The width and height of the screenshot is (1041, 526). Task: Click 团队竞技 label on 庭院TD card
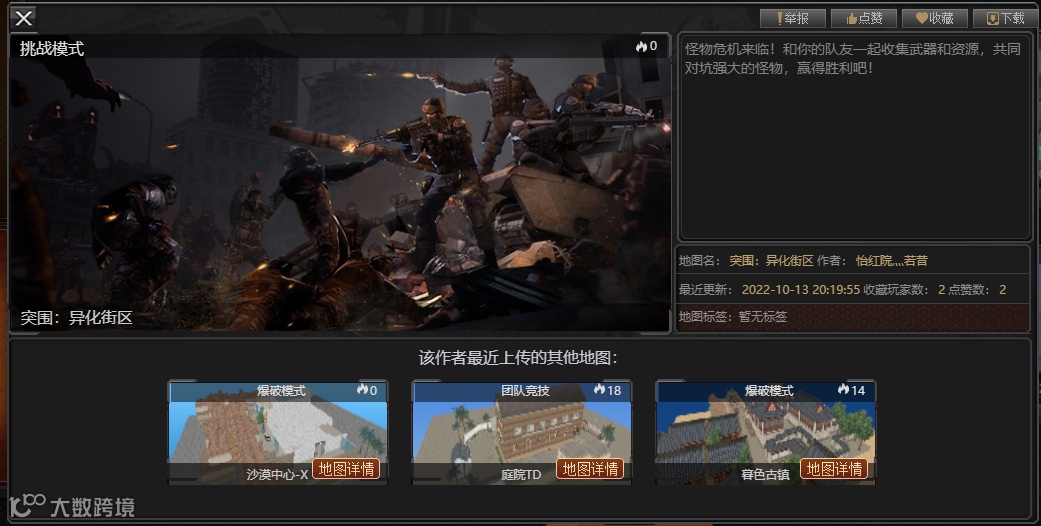coord(525,391)
